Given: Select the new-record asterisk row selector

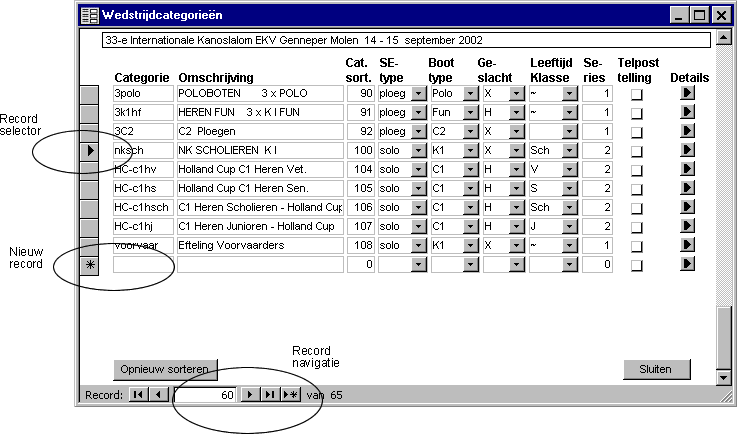Looking at the screenshot, I should (x=89, y=266).
